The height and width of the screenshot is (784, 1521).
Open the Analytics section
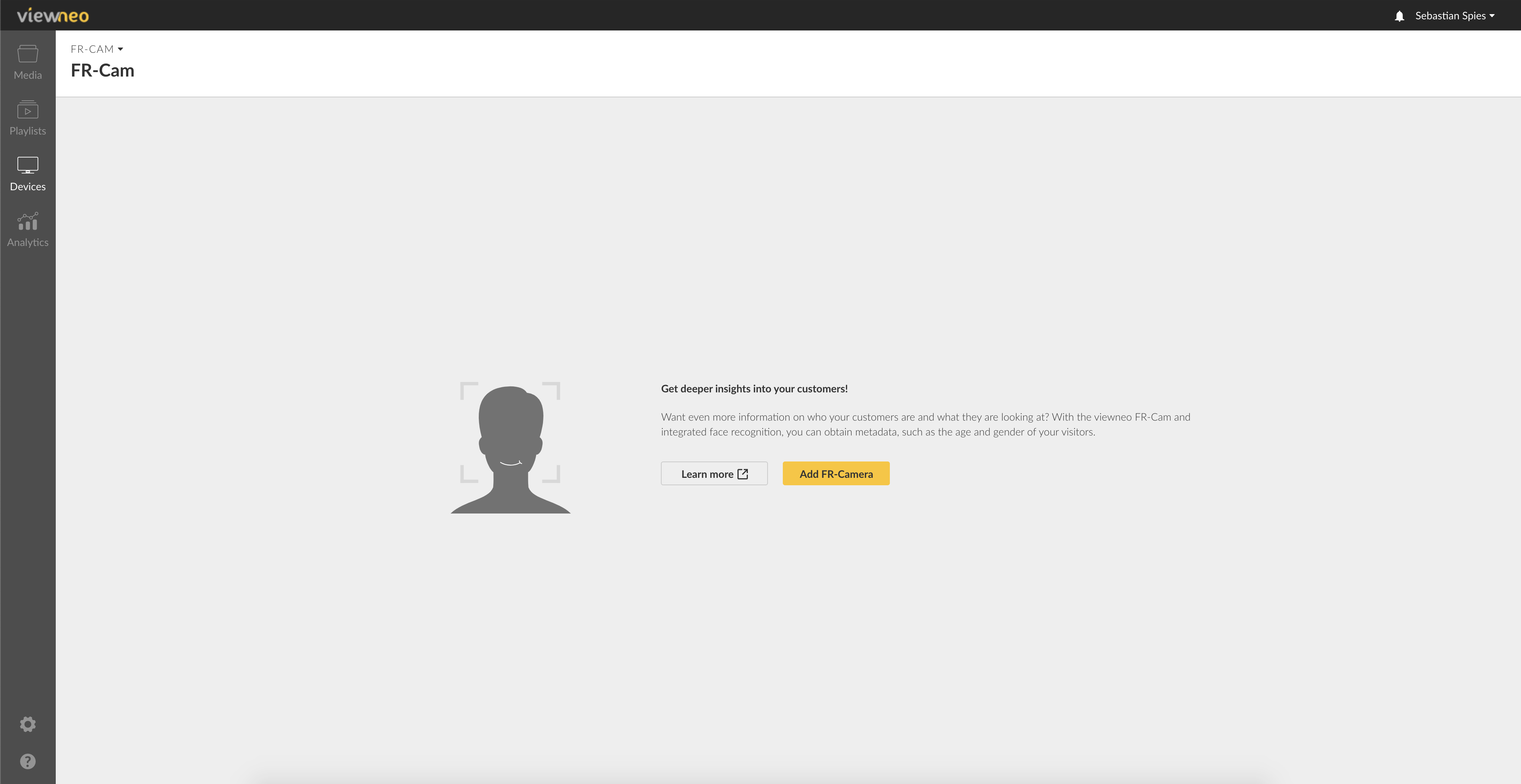[x=28, y=230]
